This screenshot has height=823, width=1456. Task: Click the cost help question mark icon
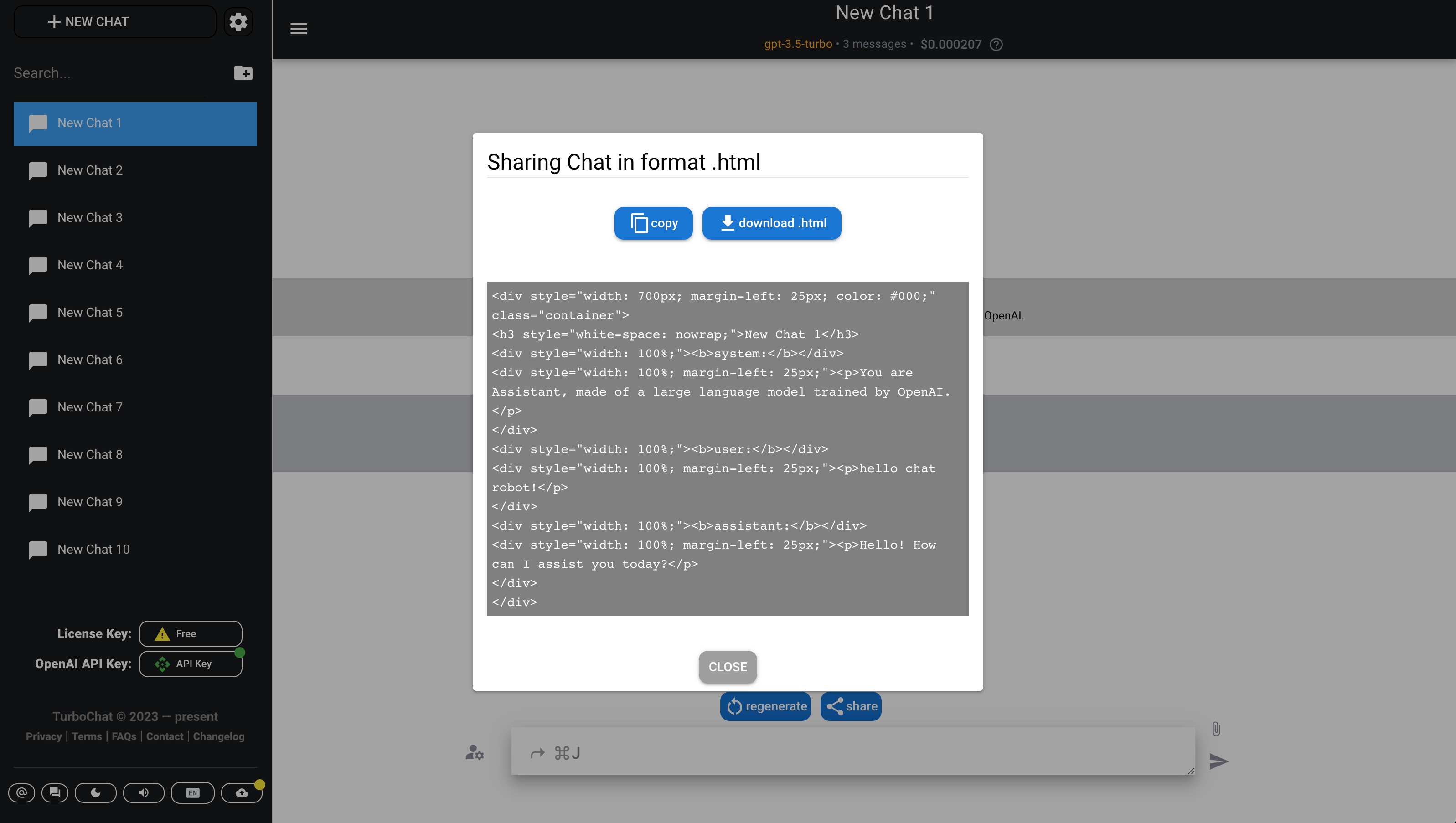tap(996, 45)
